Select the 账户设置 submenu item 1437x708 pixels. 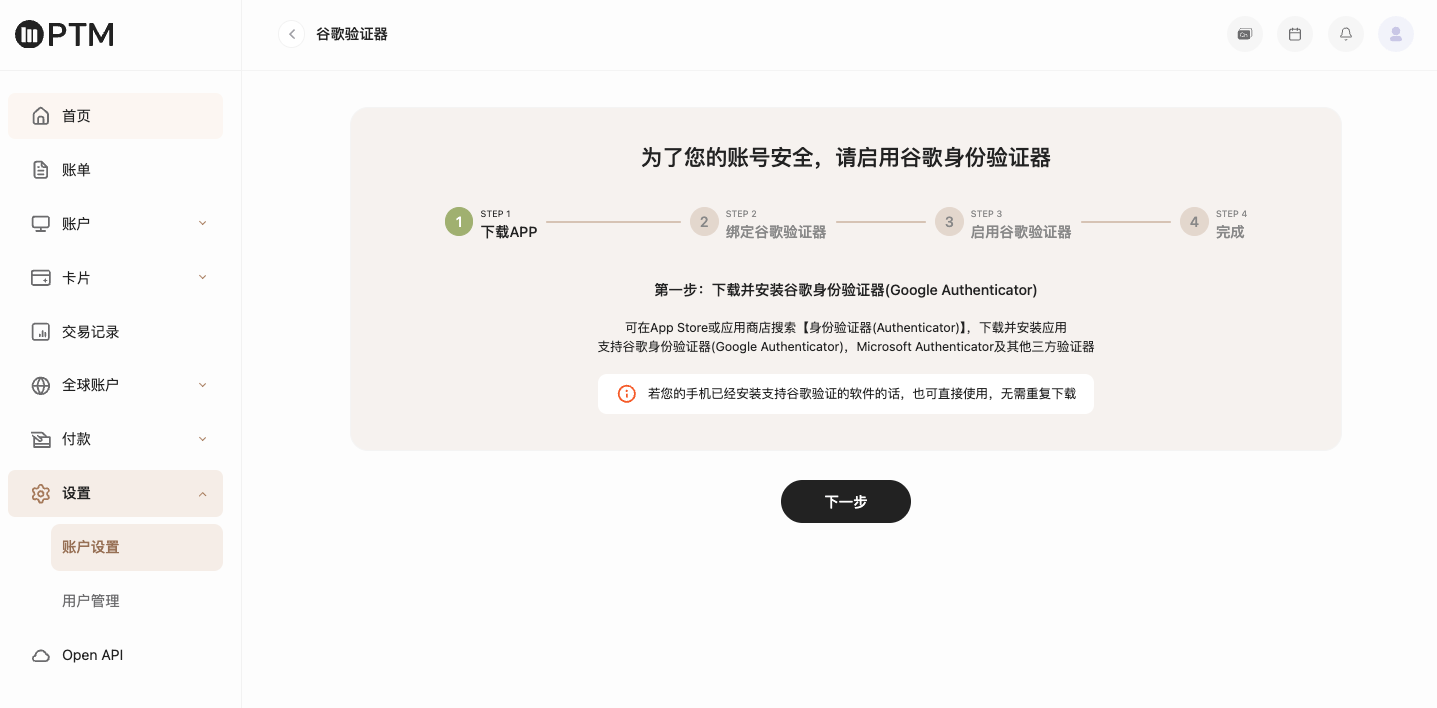[x=137, y=547]
